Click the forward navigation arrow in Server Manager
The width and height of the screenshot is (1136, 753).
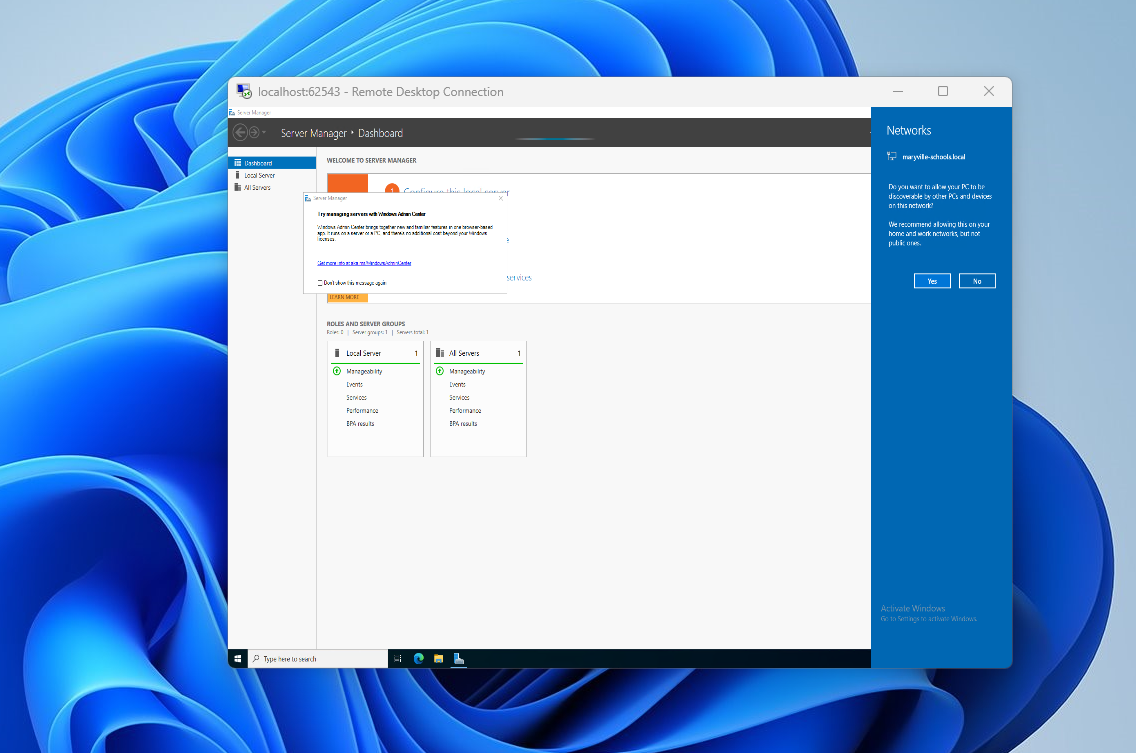tap(253, 132)
